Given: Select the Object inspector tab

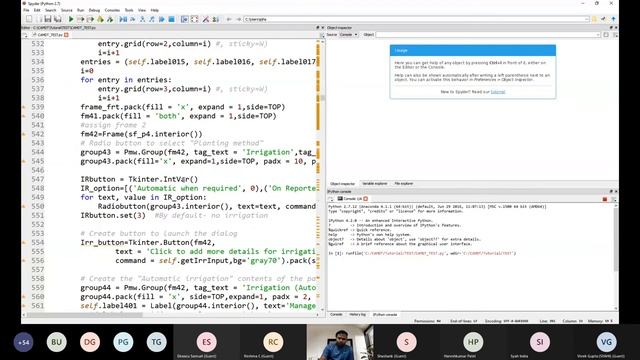Looking at the screenshot, I should pos(342,184).
